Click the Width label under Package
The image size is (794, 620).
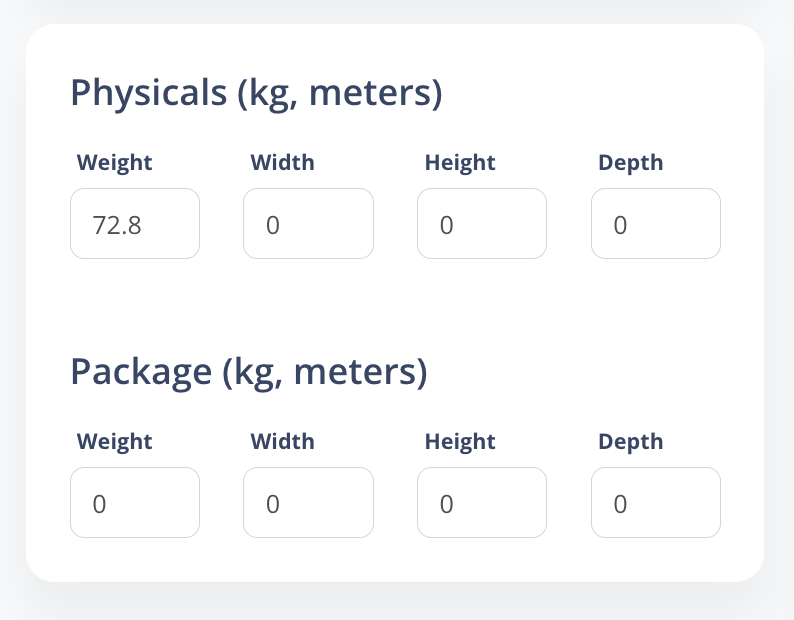282,441
